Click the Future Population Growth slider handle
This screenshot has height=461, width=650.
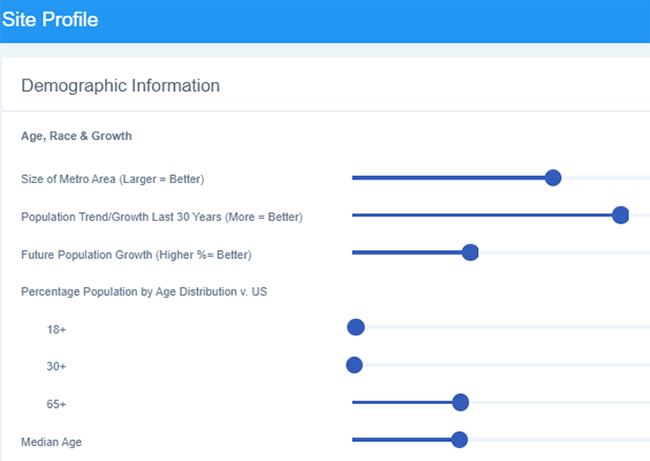click(x=470, y=252)
